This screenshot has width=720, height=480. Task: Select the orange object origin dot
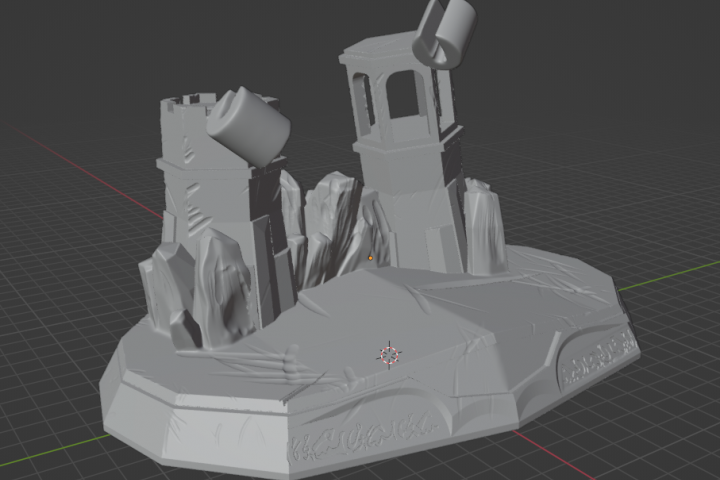click(x=371, y=258)
